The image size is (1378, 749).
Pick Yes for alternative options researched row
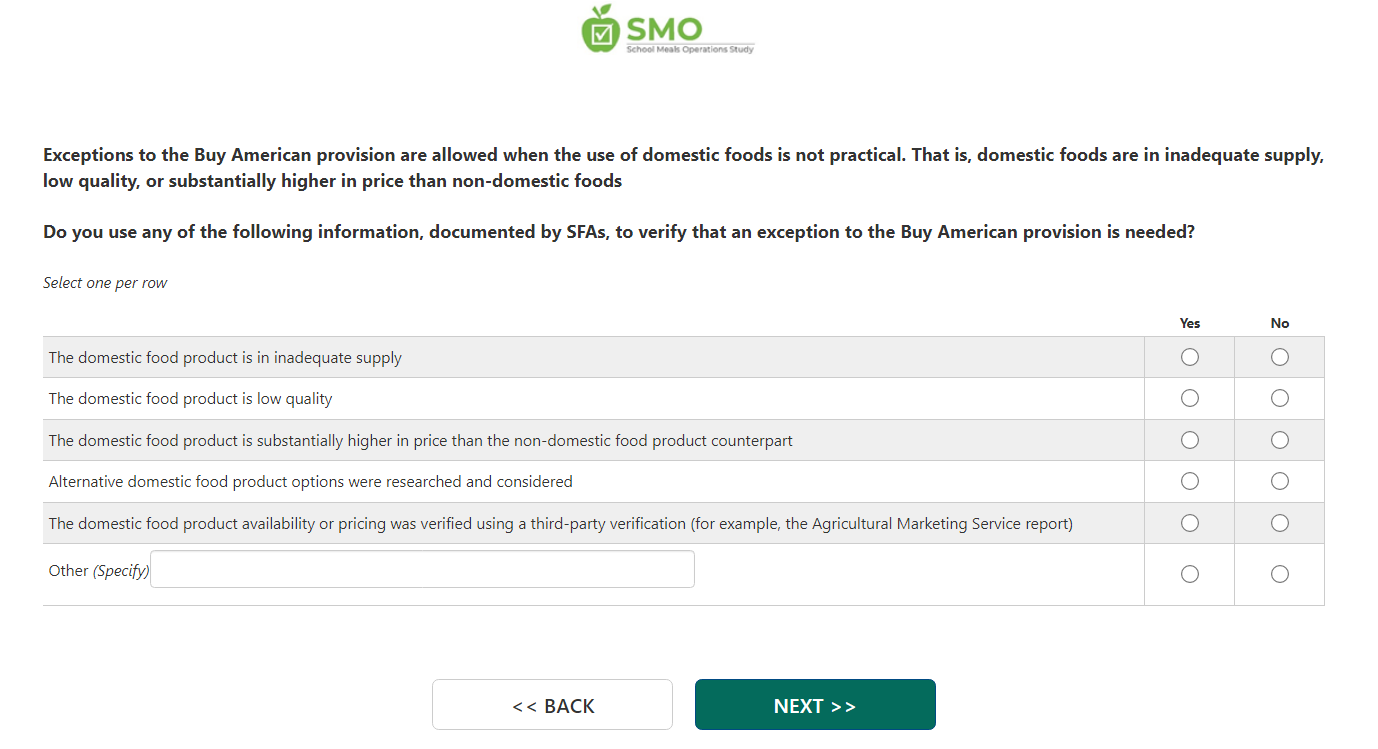pyautogui.click(x=1189, y=481)
